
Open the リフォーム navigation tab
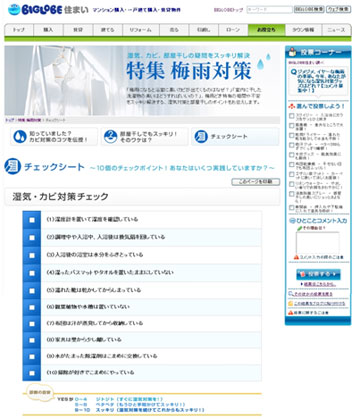[140, 30]
